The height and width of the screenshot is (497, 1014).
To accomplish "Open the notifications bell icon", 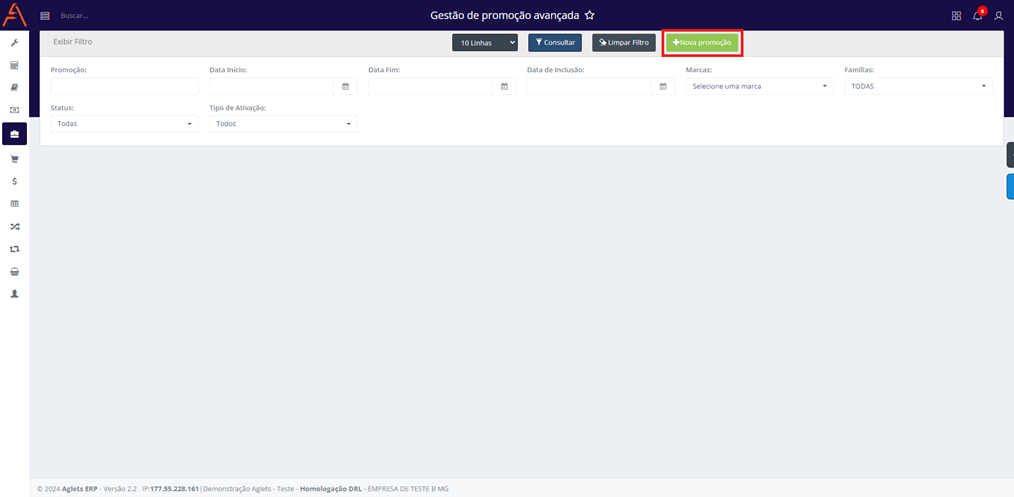I will [x=977, y=16].
